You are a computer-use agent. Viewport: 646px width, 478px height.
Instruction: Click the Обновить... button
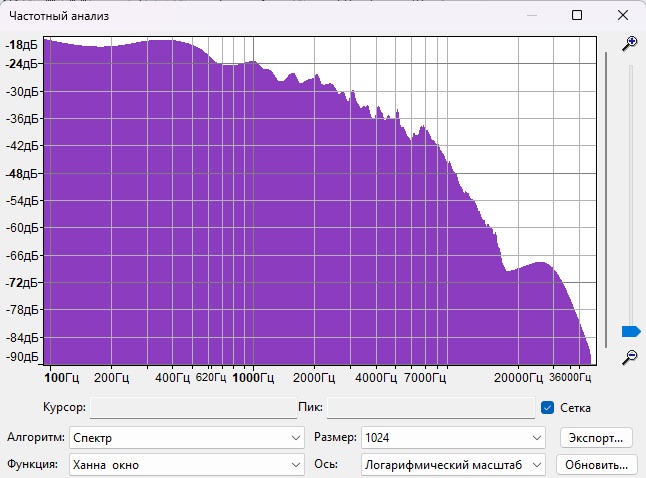[596, 465]
